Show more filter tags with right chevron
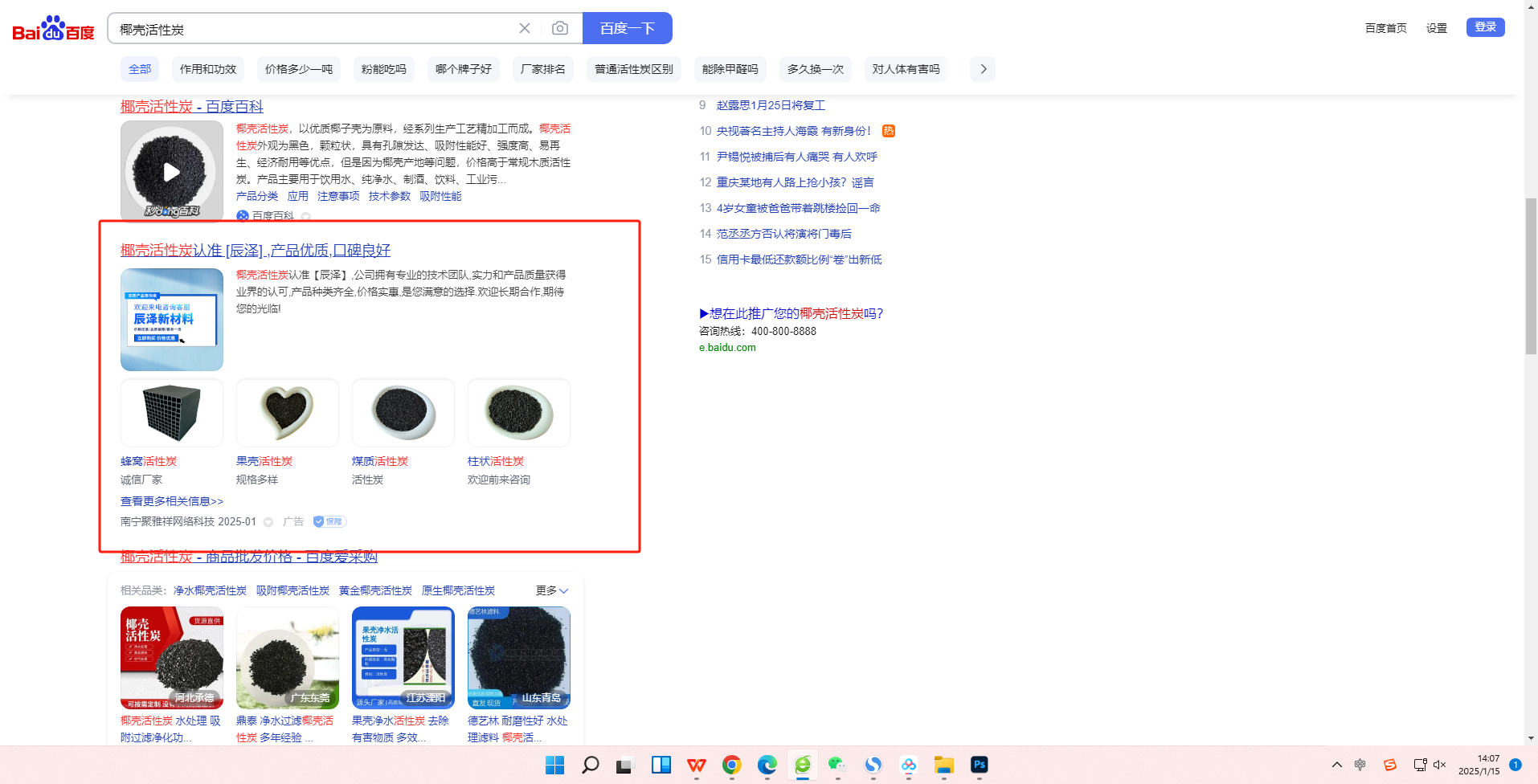Image resolution: width=1538 pixels, height=784 pixels. pos(983,69)
